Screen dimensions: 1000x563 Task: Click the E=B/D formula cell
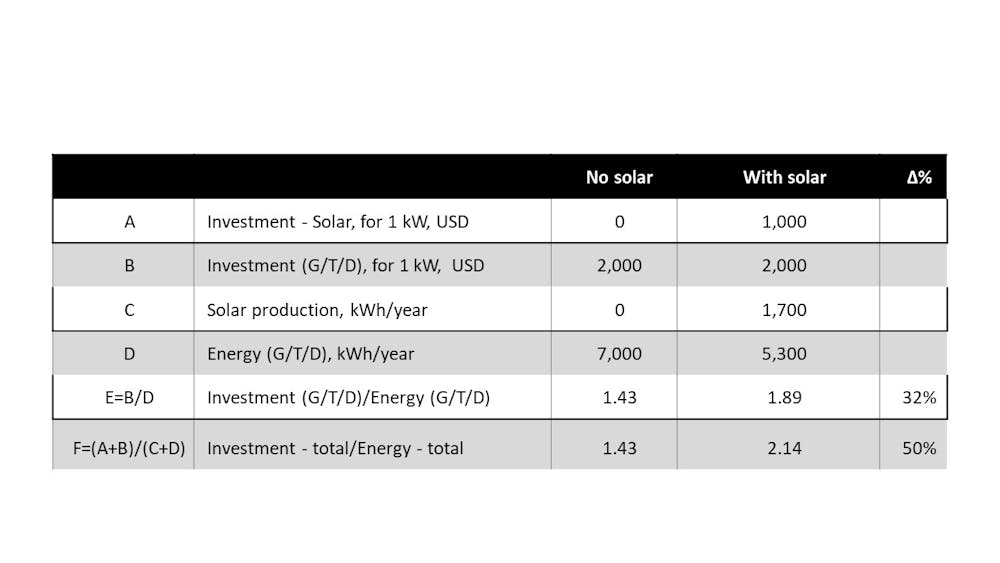pos(129,397)
